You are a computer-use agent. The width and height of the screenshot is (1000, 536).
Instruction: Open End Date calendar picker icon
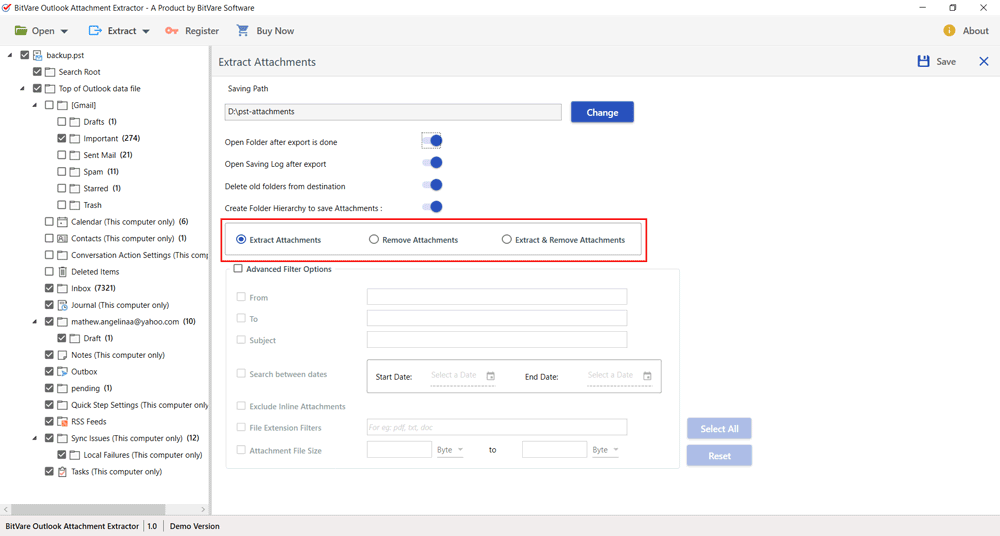[647, 376]
